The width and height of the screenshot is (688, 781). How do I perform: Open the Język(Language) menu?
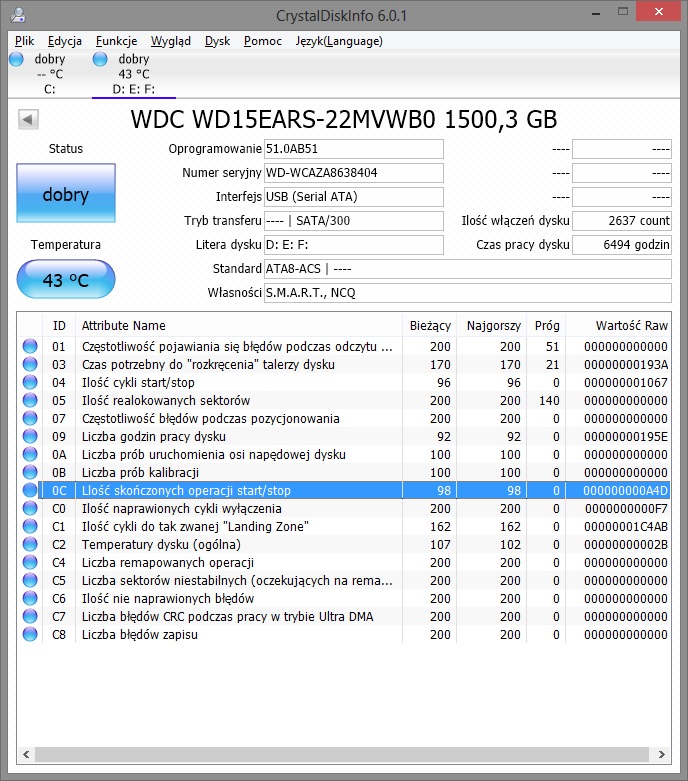click(339, 41)
